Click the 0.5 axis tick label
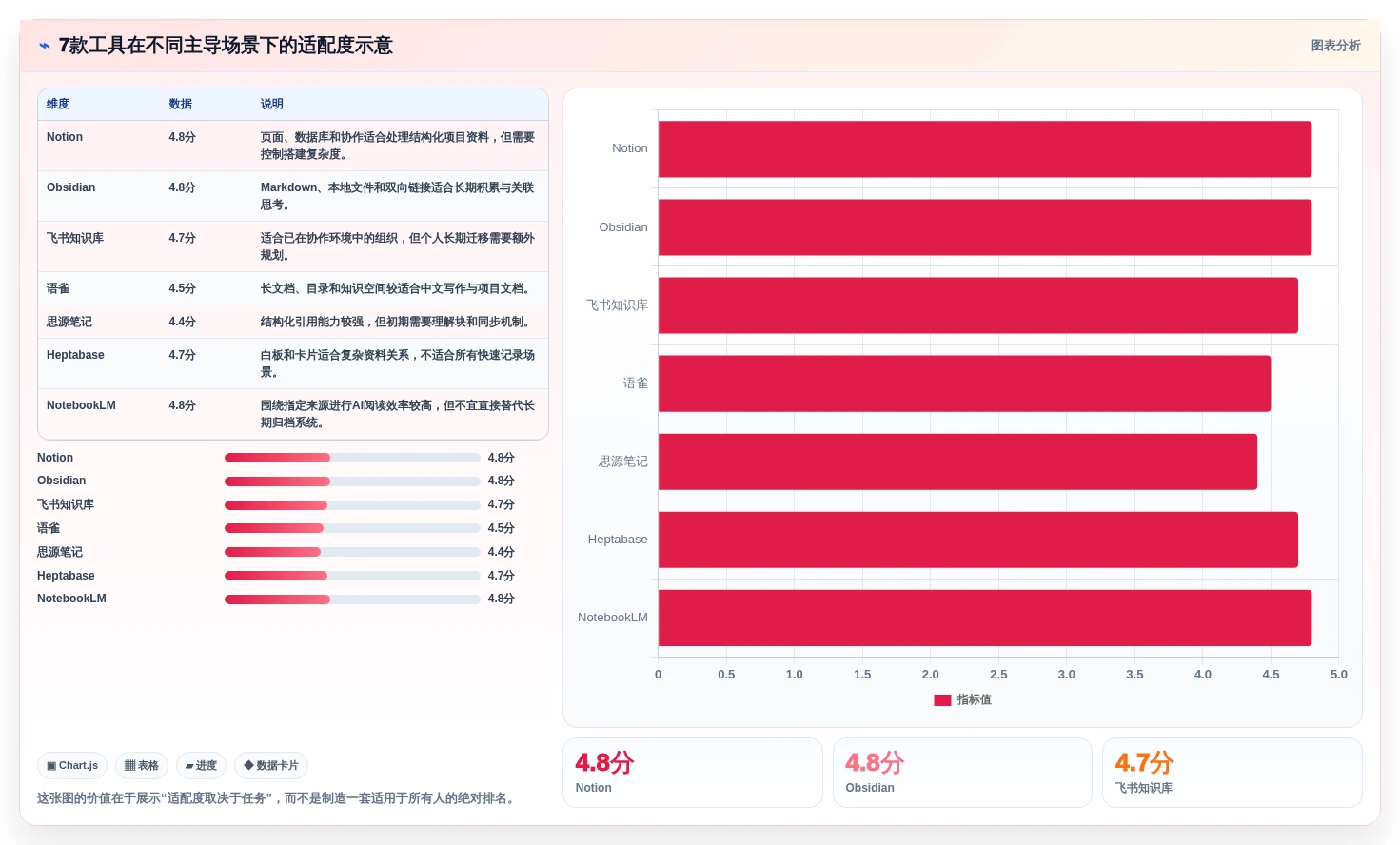This screenshot has height=845, width=1400. click(x=726, y=675)
